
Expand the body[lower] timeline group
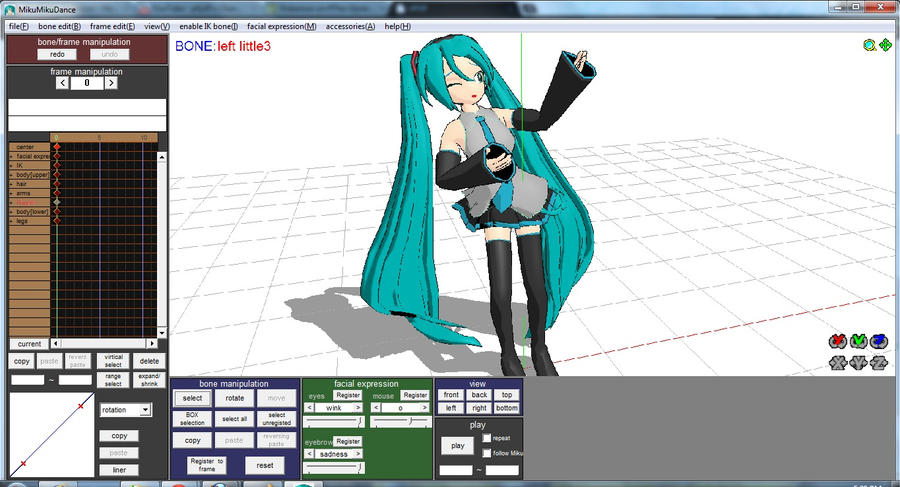[x=11, y=211]
